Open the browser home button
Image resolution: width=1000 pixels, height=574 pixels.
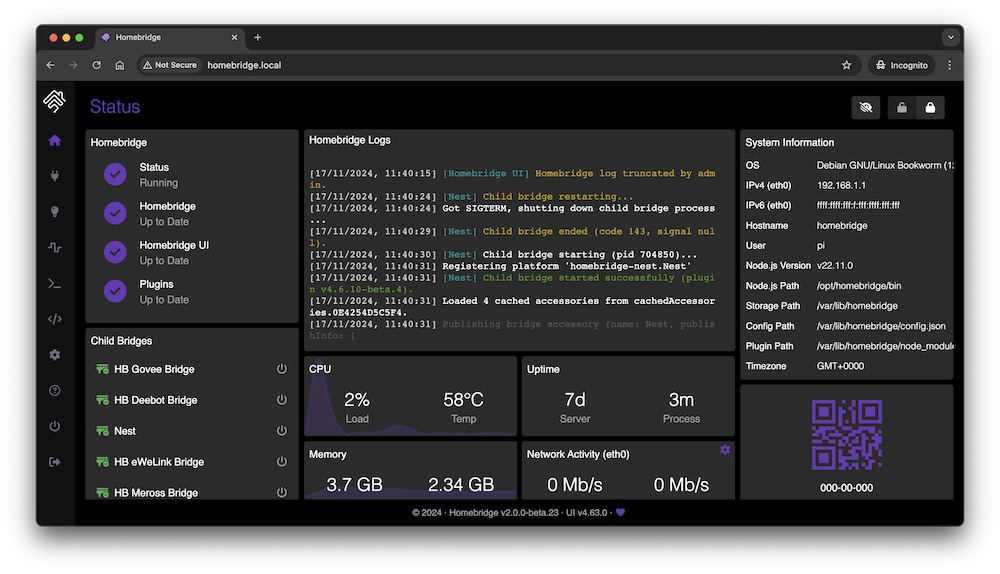coord(119,65)
